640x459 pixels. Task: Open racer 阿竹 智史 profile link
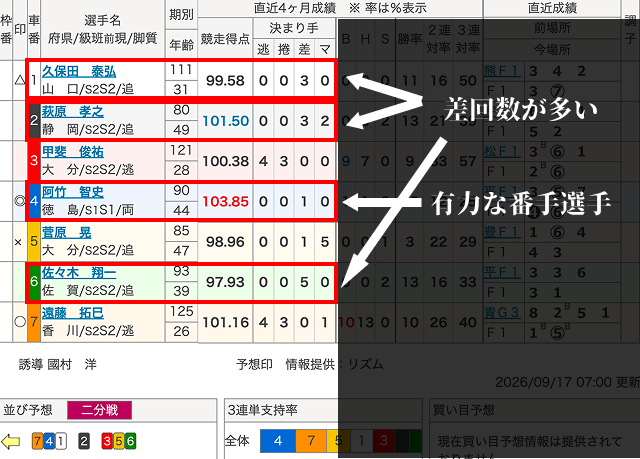(73, 192)
